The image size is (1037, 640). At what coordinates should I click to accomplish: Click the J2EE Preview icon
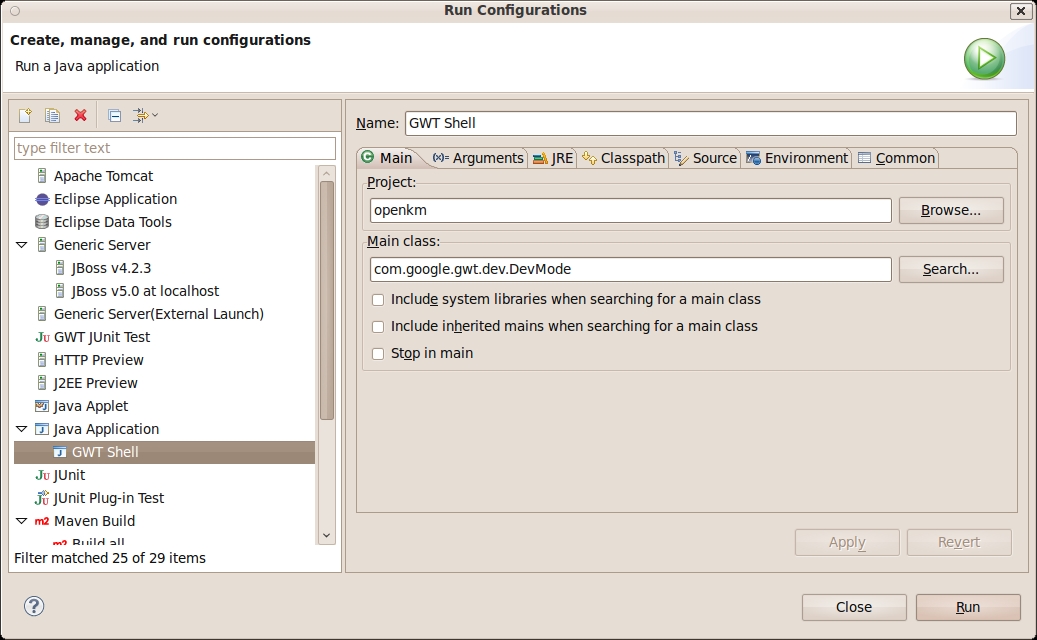point(42,383)
